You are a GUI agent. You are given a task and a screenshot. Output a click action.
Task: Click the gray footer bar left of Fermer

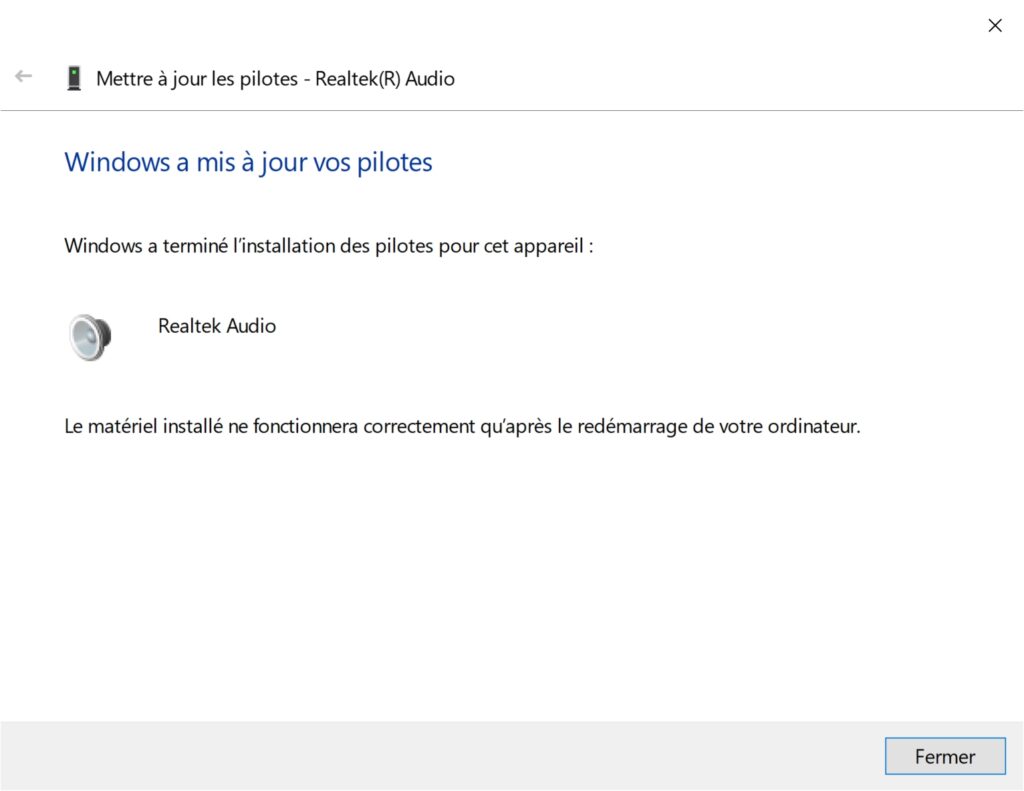443,756
